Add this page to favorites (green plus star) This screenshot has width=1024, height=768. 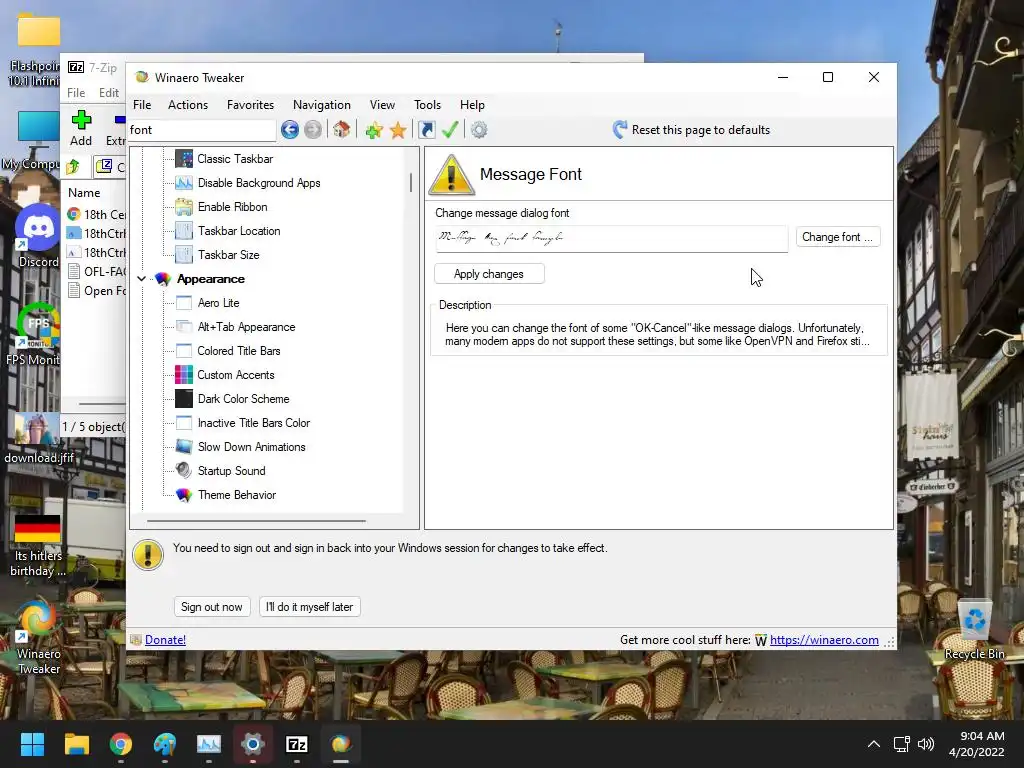click(374, 130)
